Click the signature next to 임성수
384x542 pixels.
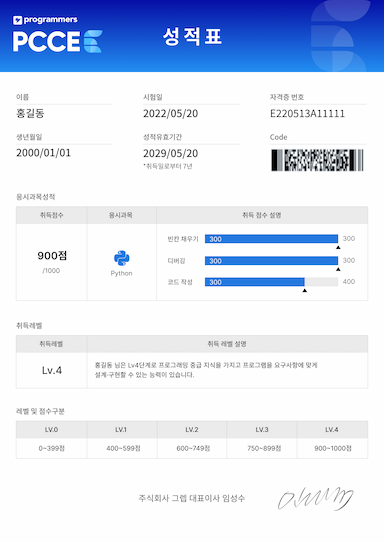point(316,498)
